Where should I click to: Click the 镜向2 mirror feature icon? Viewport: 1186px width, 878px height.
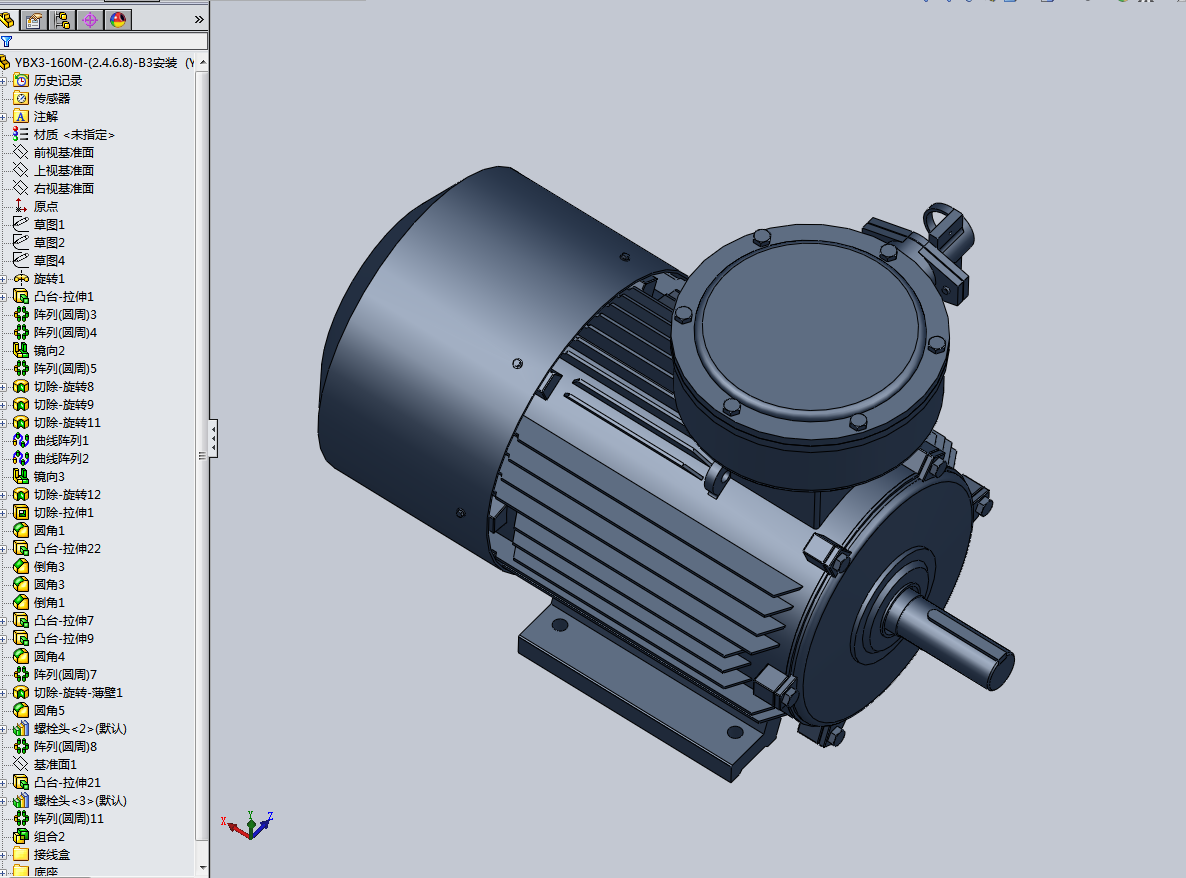23,350
